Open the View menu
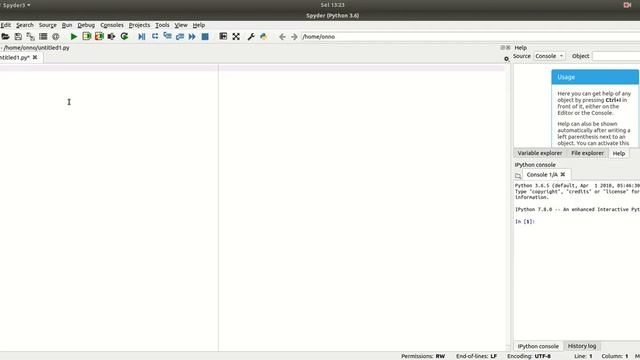Screen dimensions: 640x360 tap(181, 25)
